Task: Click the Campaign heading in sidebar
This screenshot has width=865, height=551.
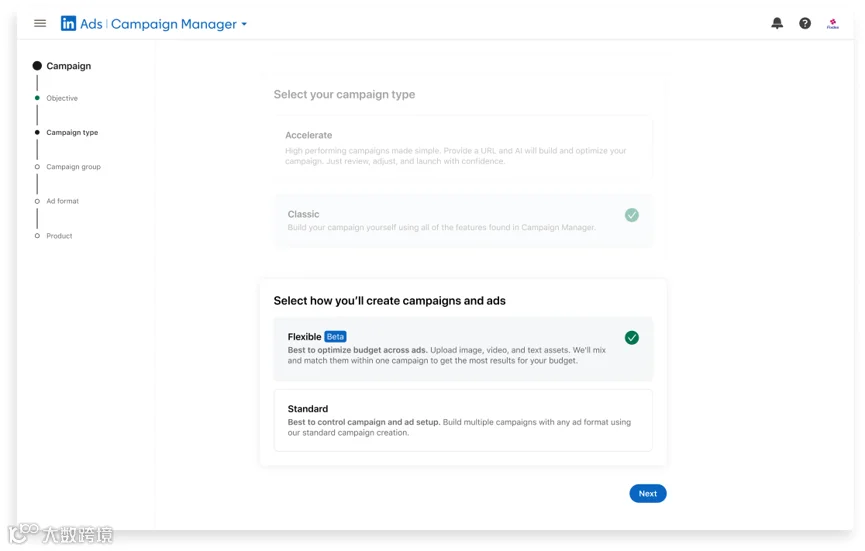Action: pyautogui.click(x=68, y=66)
